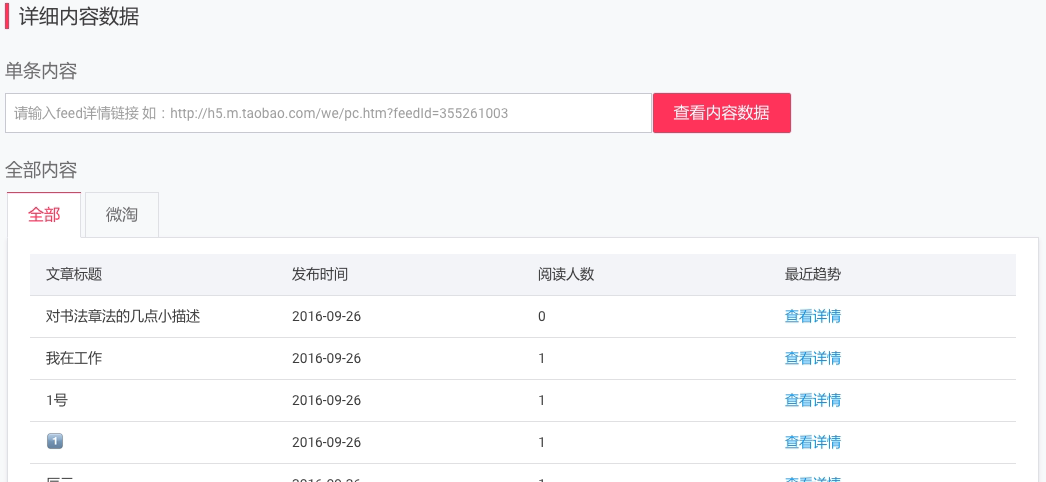Switch to the 全部 tab
Screen dimensions: 1046x482
pos(44,215)
